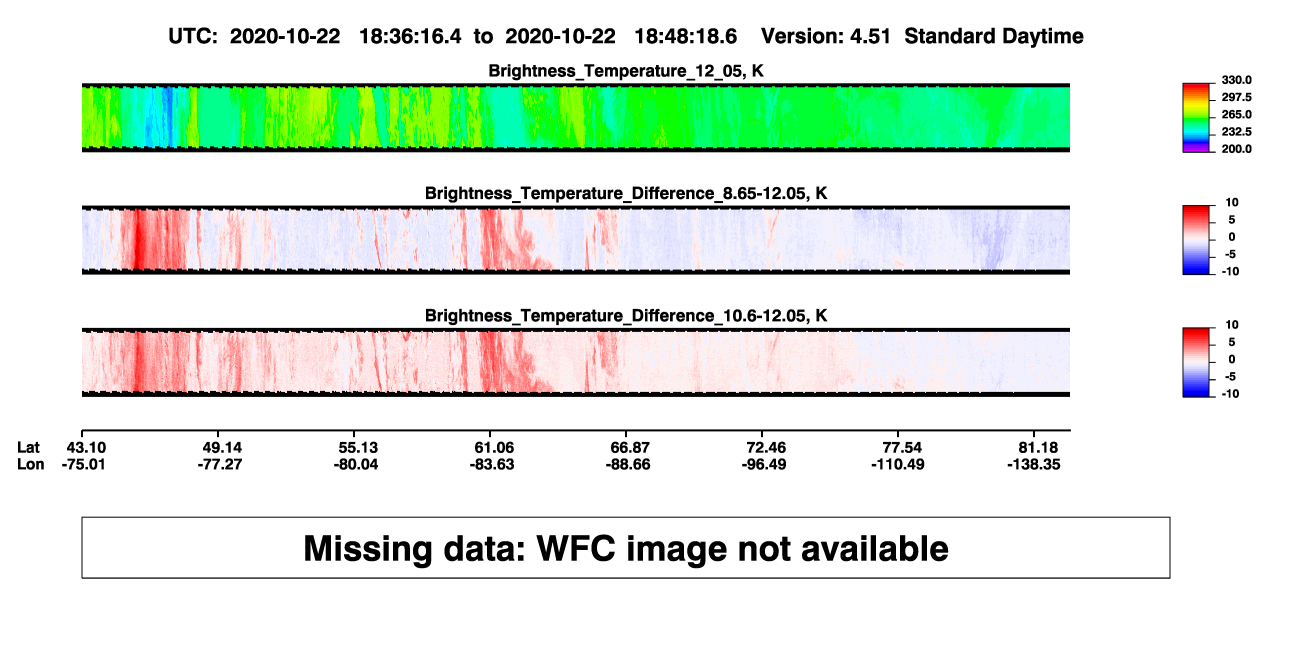Click the 10.6-12.05 red-blue colorbar
The height and width of the screenshot is (667, 1300).
click(1196, 362)
